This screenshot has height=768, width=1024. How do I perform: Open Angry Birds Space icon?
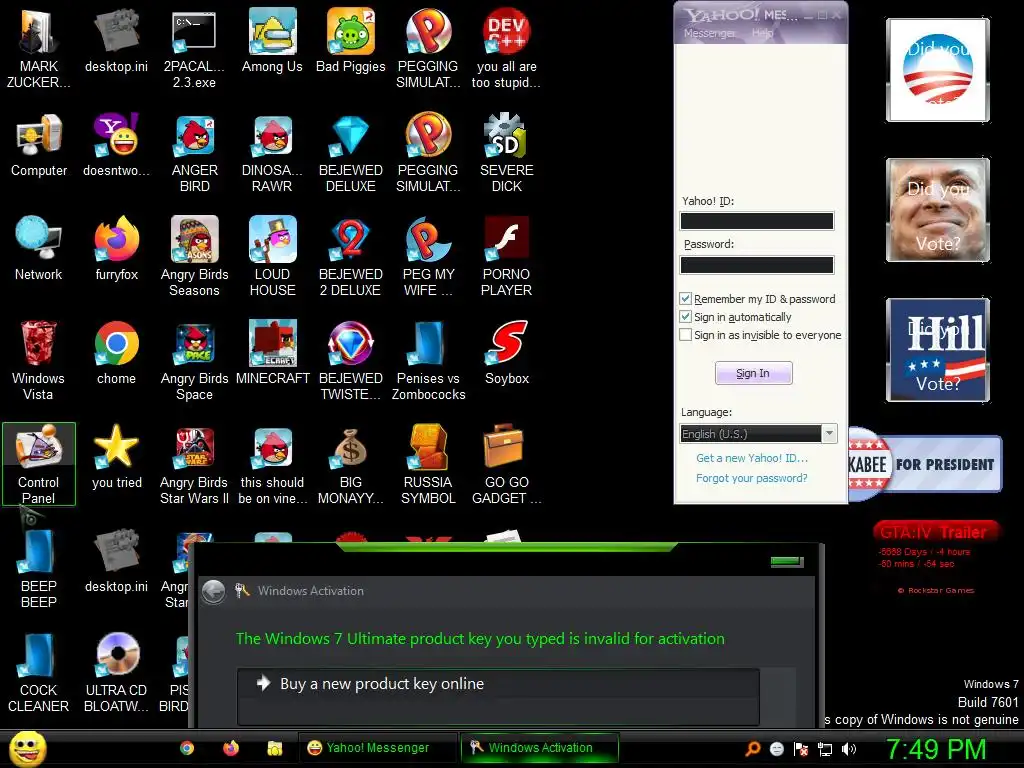[194, 360]
